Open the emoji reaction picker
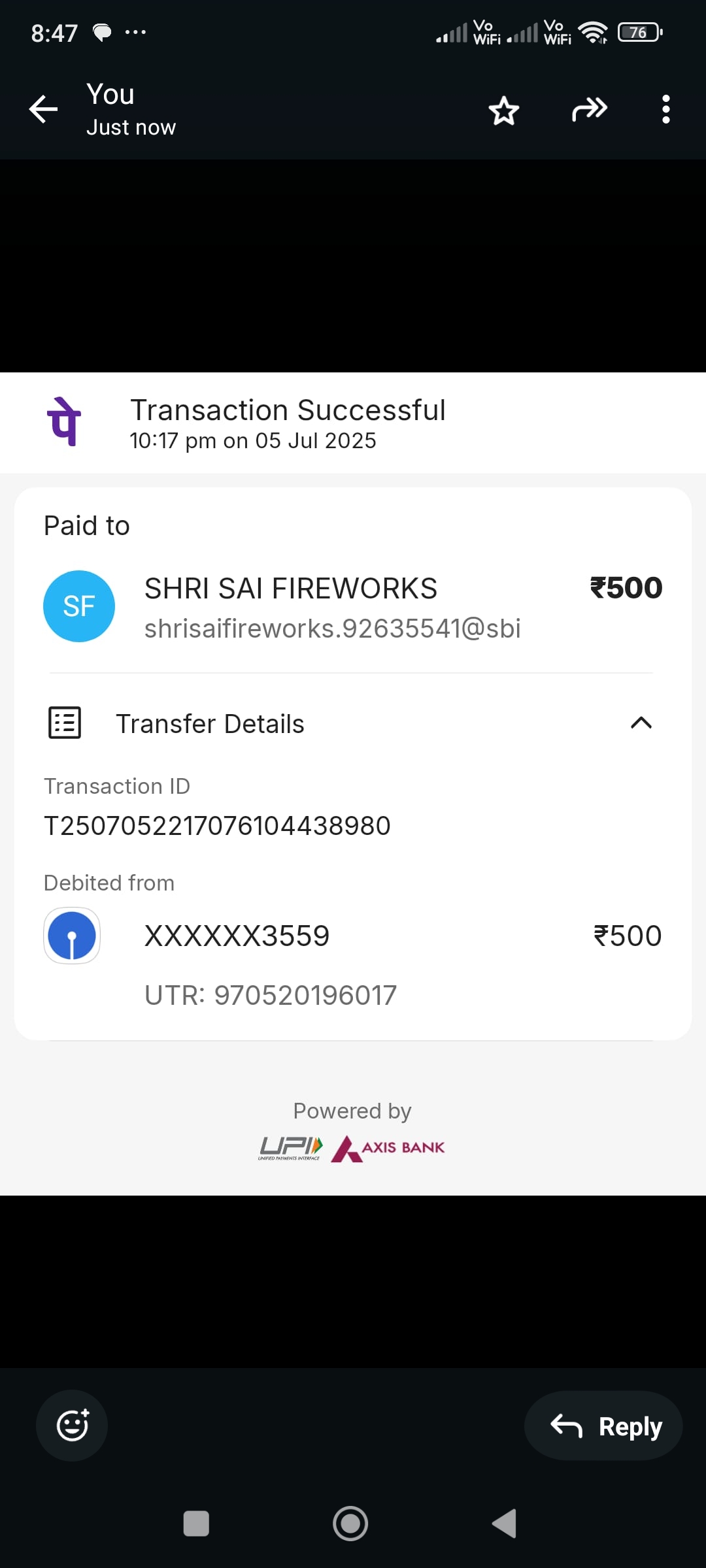Image resolution: width=706 pixels, height=1568 pixels. [72, 1425]
